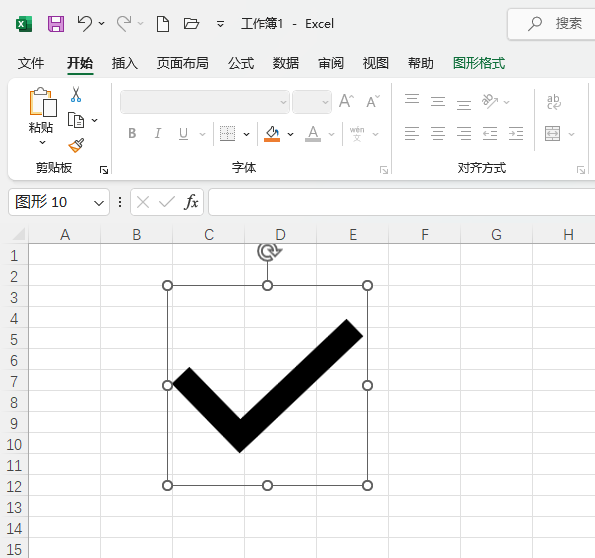Screen dimensions: 595x558
Task: Center text horizontally
Action: coord(438,134)
